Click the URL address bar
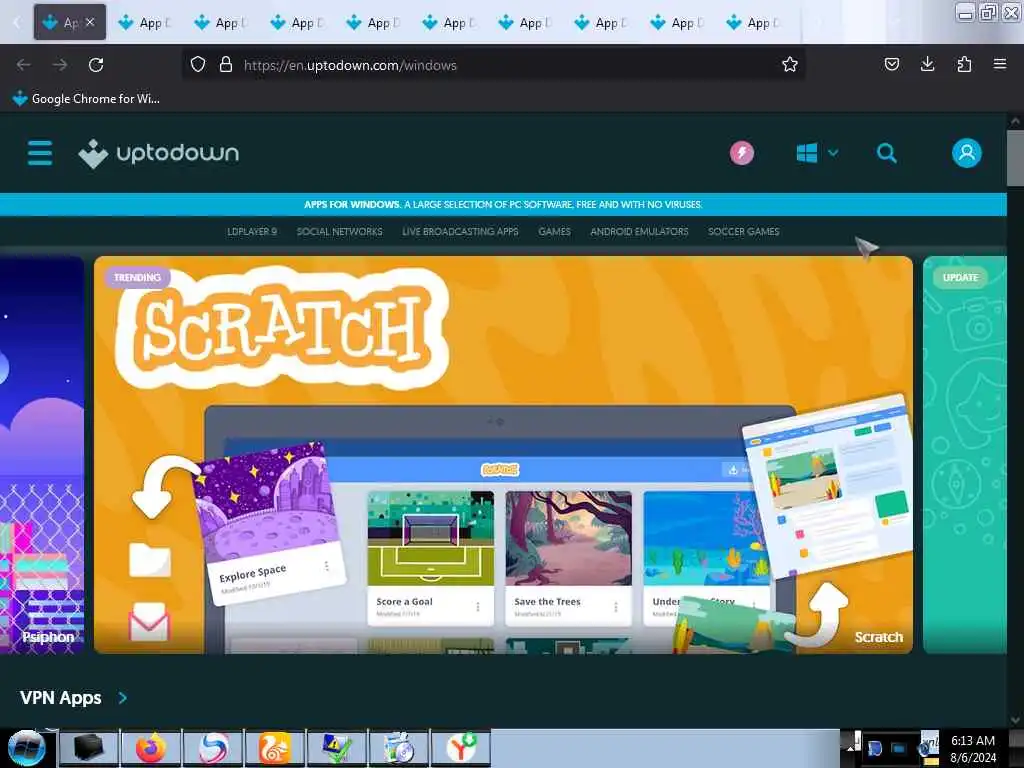Viewport: 1024px width, 768px height. [x=493, y=65]
